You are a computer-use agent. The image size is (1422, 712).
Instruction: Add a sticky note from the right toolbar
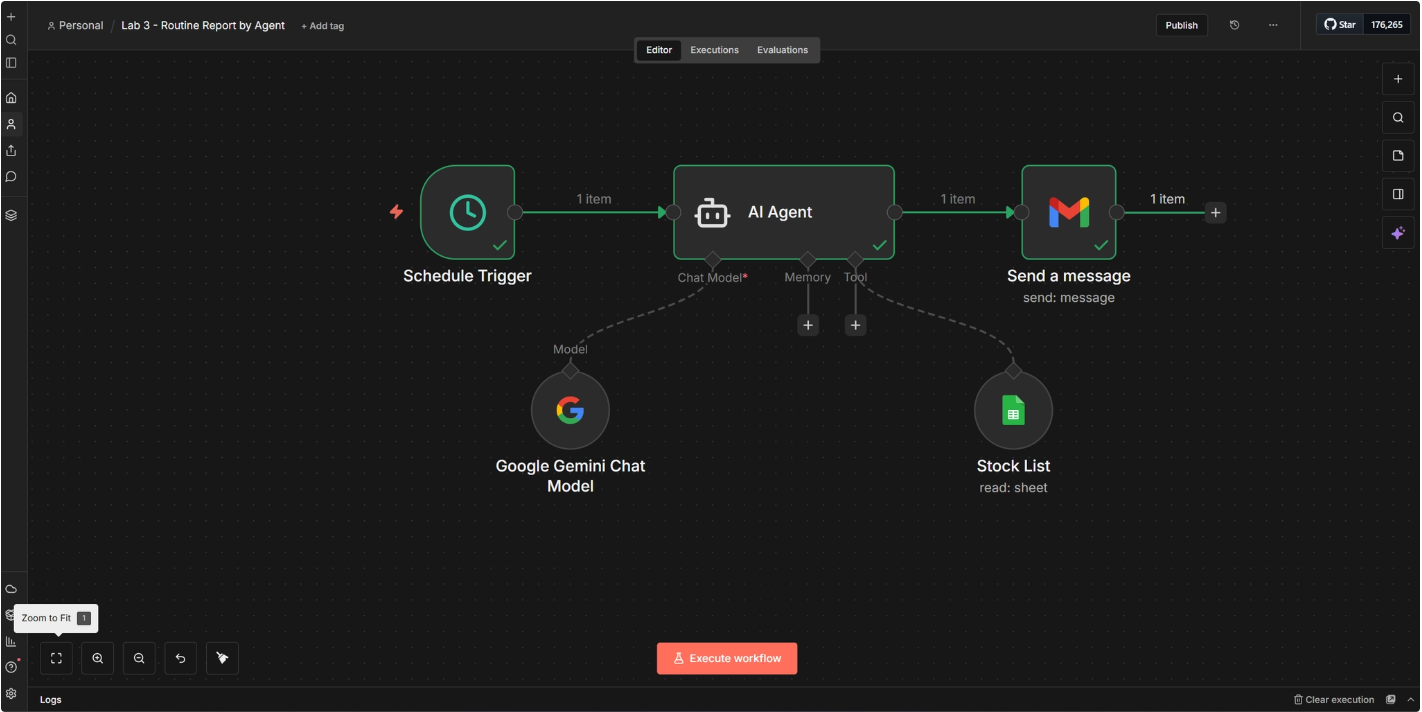pos(1397,155)
